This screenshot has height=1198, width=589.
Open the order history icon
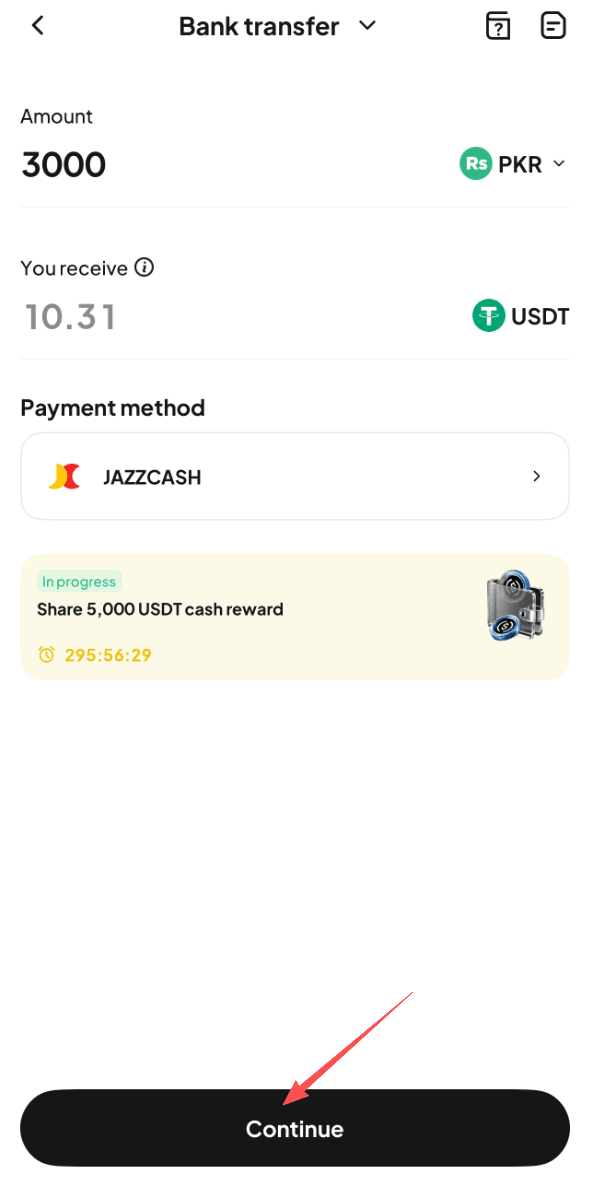(x=553, y=26)
